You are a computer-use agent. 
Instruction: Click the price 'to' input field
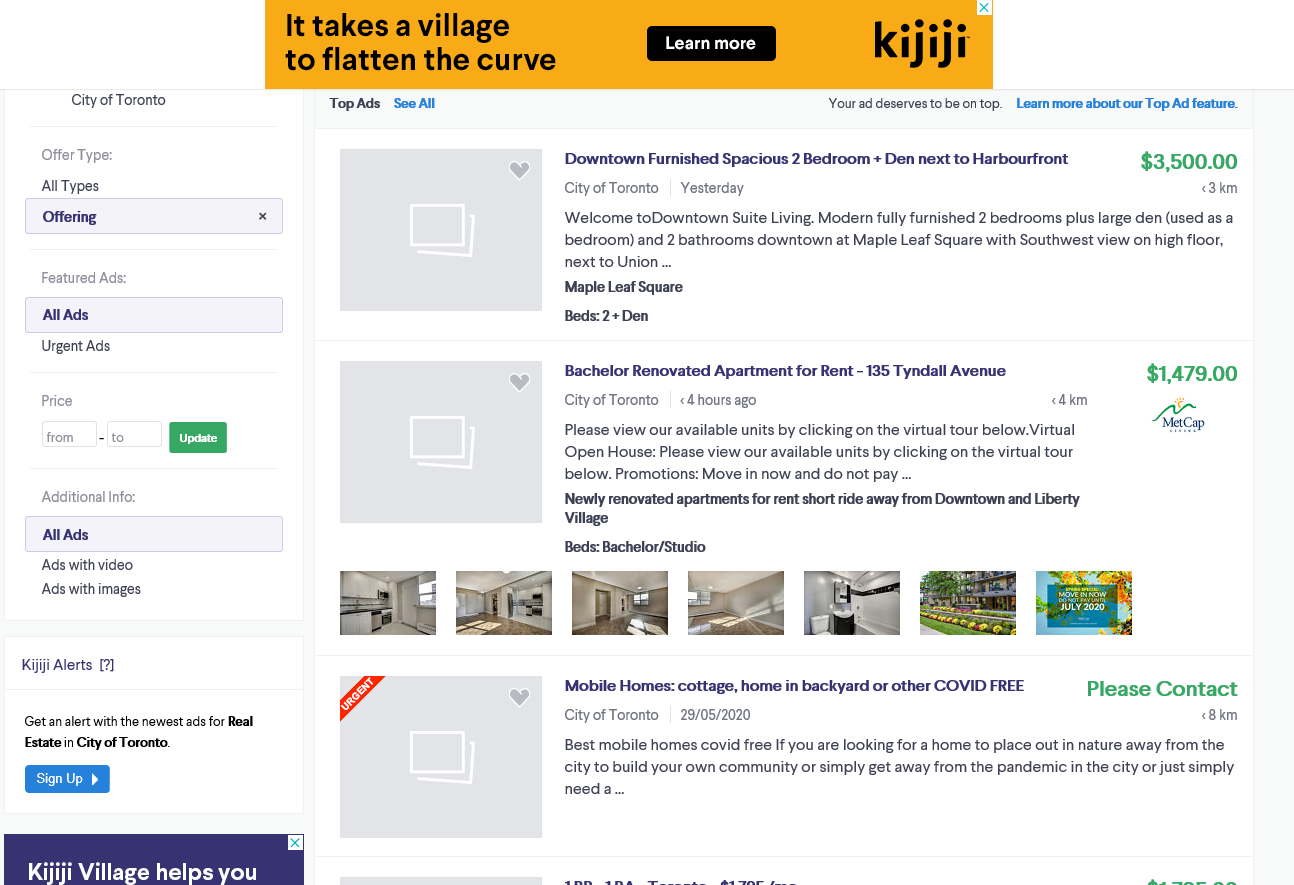click(x=134, y=436)
